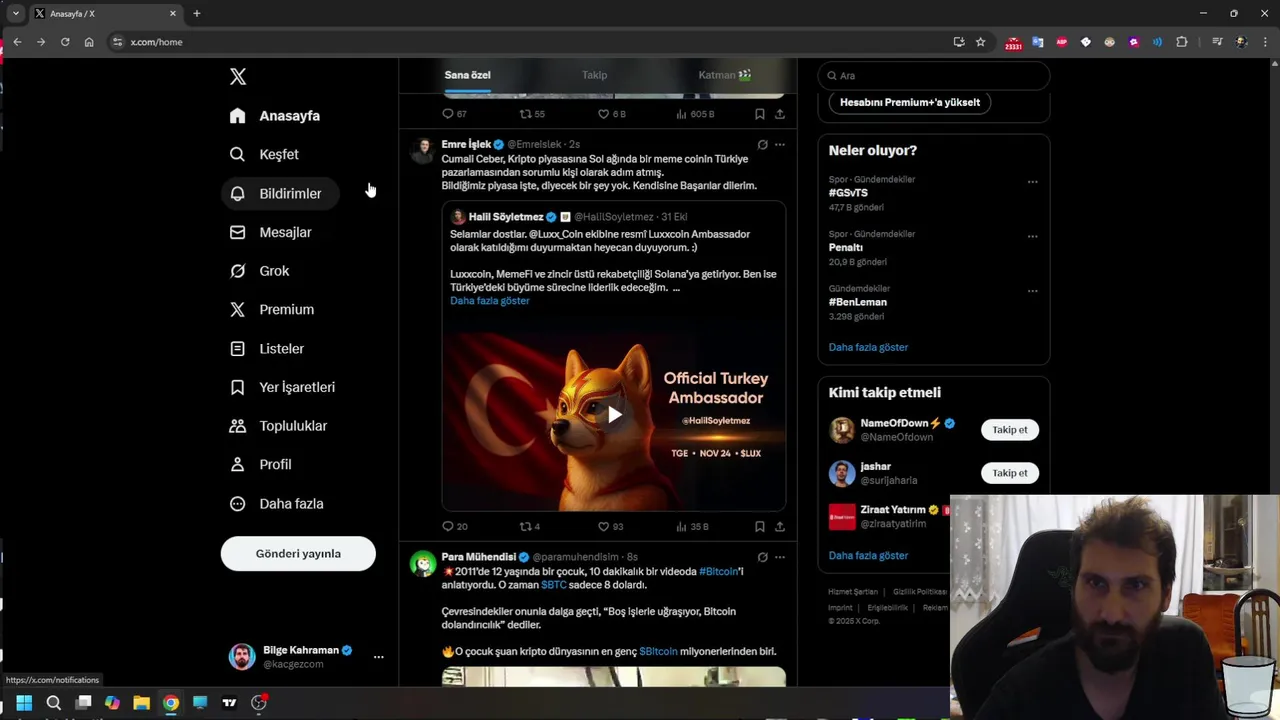Open Listeler lists

click(x=267, y=348)
